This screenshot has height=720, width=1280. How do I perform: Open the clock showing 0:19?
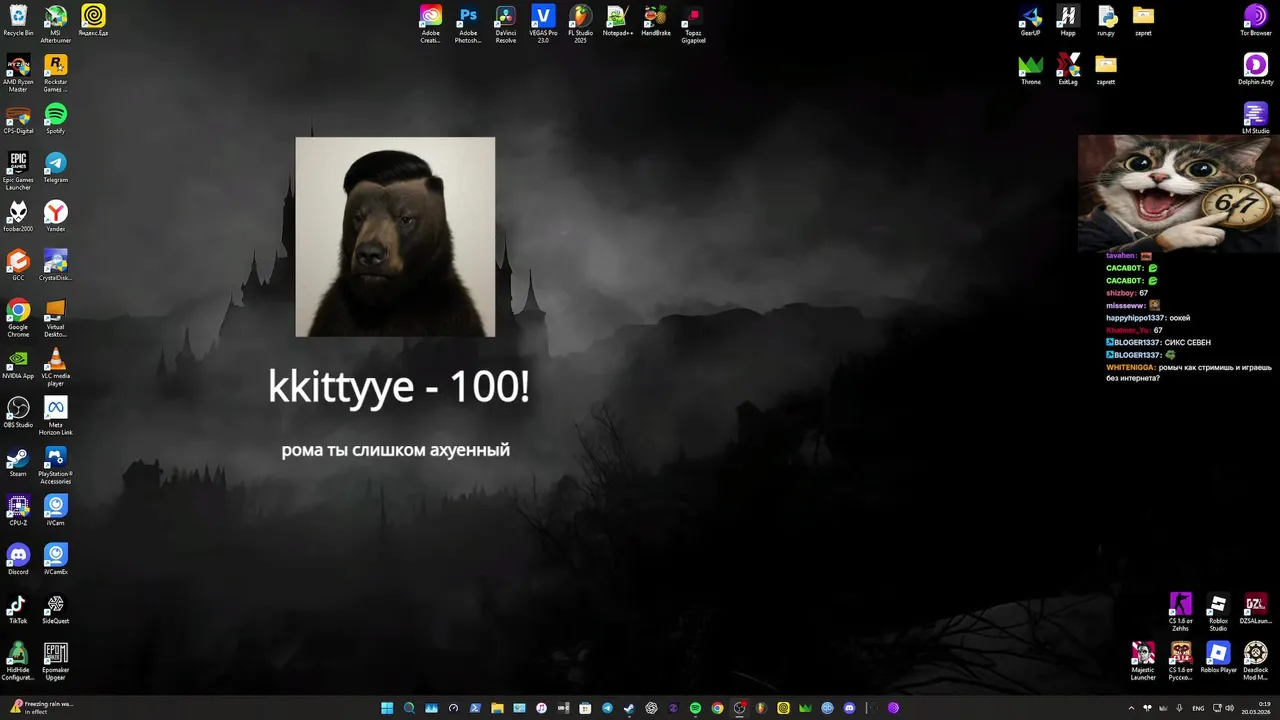(x=1256, y=708)
